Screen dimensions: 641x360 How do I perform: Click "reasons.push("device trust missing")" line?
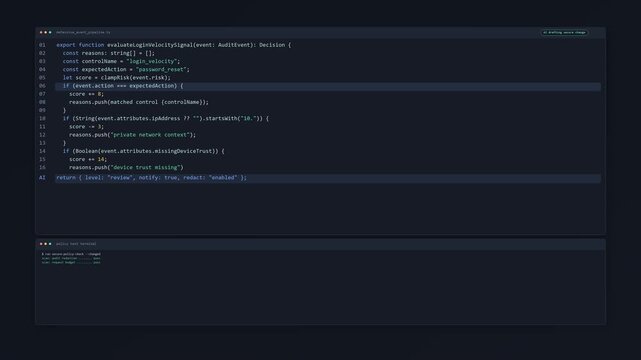point(126,168)
